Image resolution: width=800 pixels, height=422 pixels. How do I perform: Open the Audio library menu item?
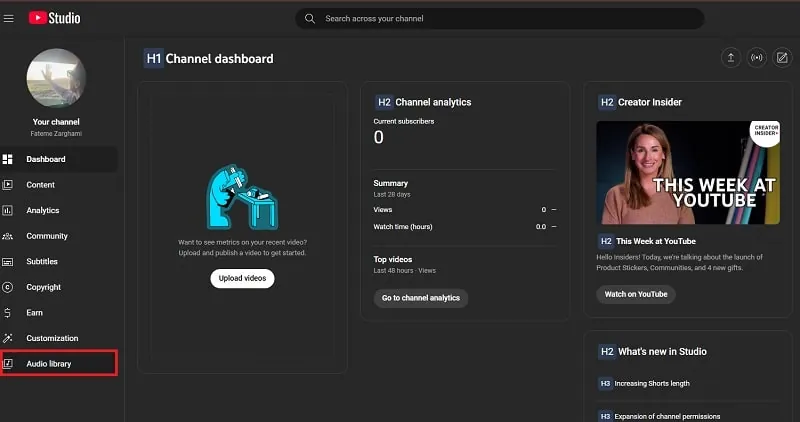pos(59,363)
